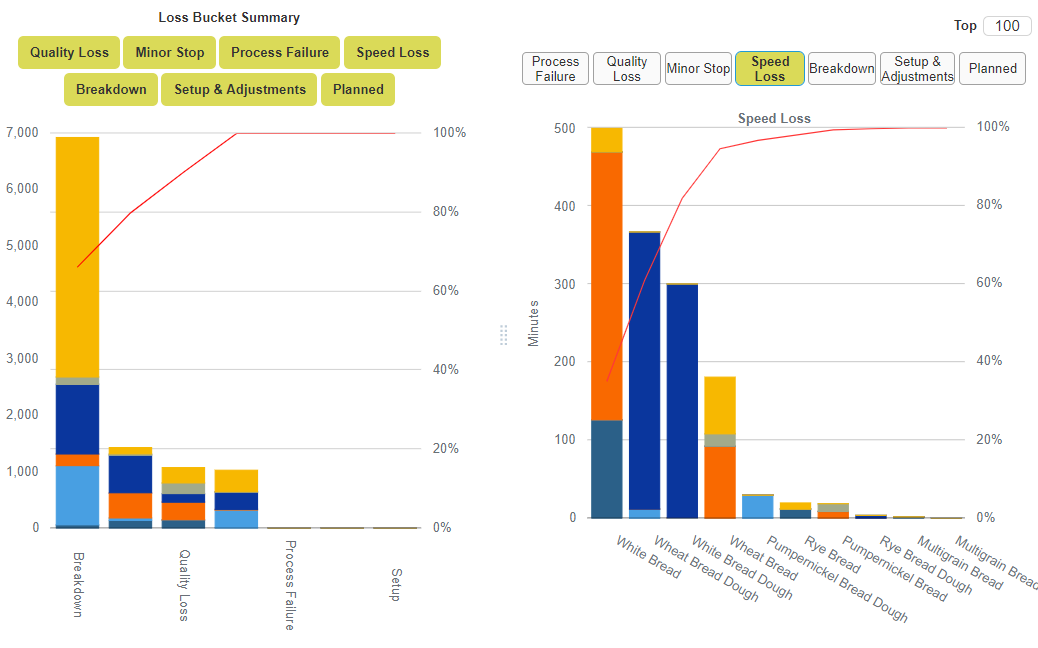This screenshot has width=1038, height=648.
Task: Select yellow Breakdown button under Loss Bucket Summary
Action: pos(111,89)
